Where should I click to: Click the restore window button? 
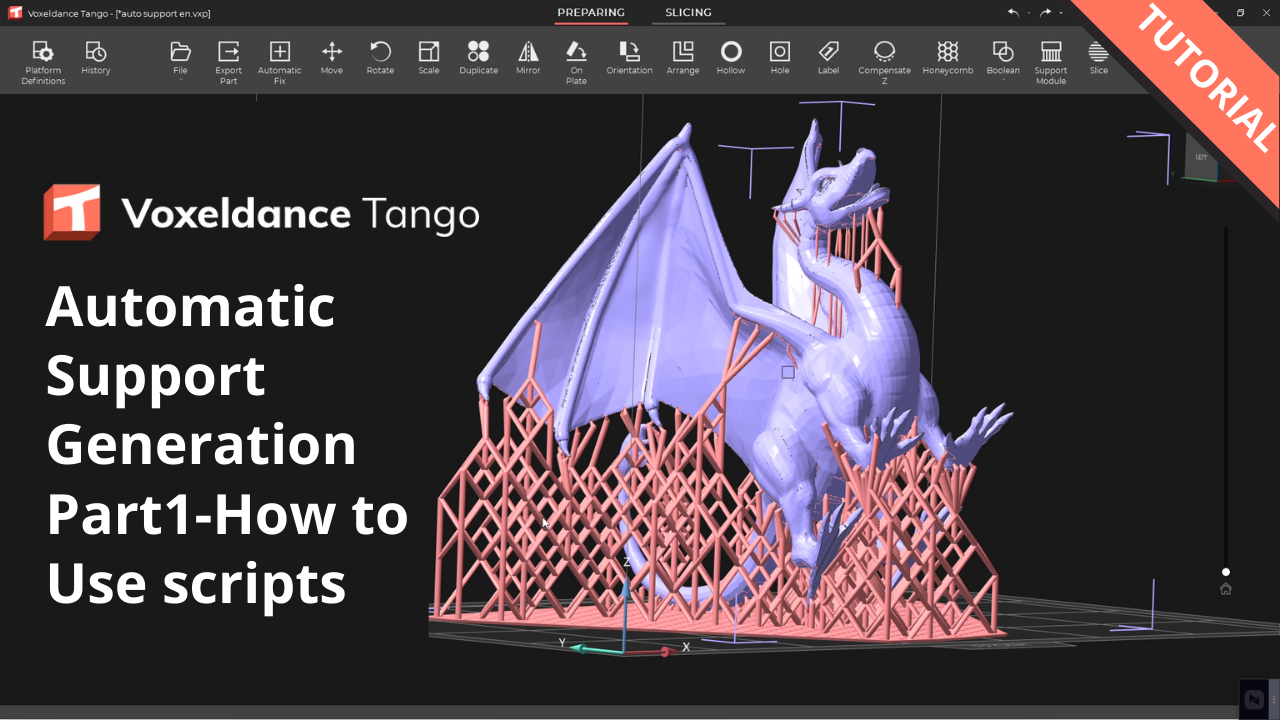tap(1240, 13)
